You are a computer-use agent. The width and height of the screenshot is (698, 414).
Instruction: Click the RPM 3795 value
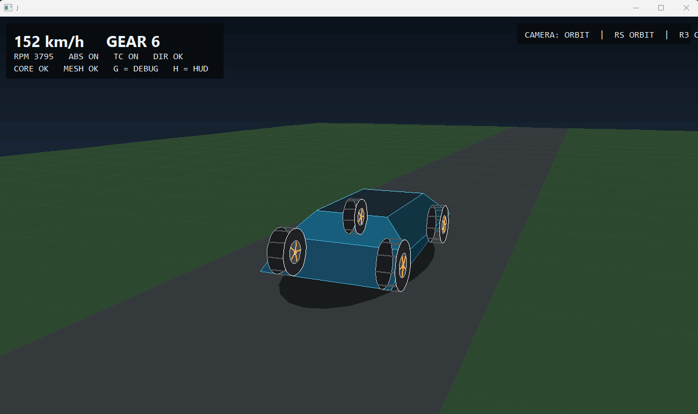33,57
